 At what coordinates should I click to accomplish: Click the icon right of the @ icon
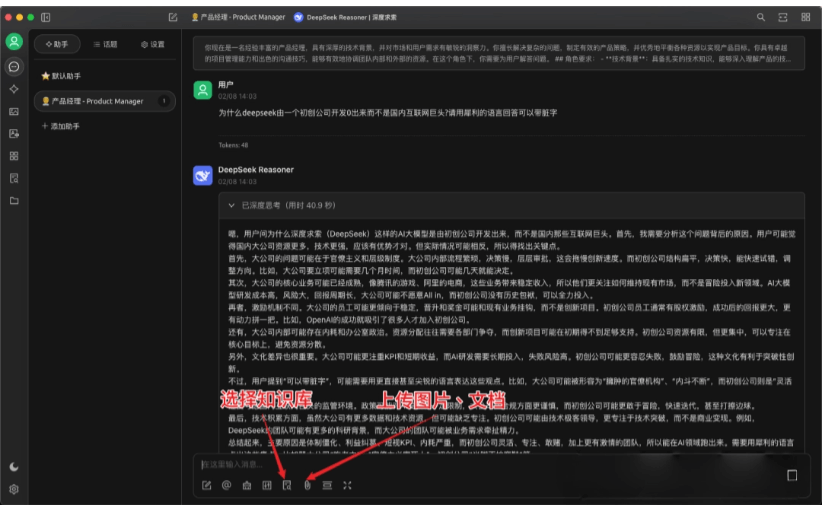(x=247, y=485)
